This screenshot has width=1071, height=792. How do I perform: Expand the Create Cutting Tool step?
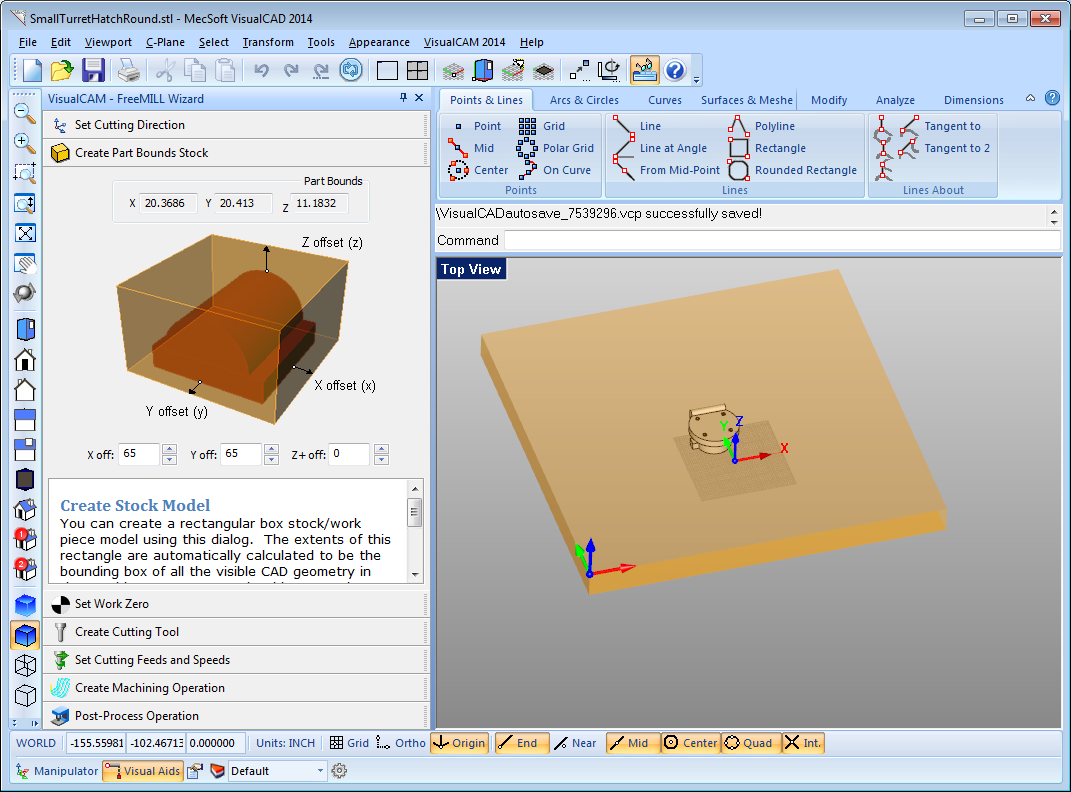pyautogui.click(x=236, y=632)
